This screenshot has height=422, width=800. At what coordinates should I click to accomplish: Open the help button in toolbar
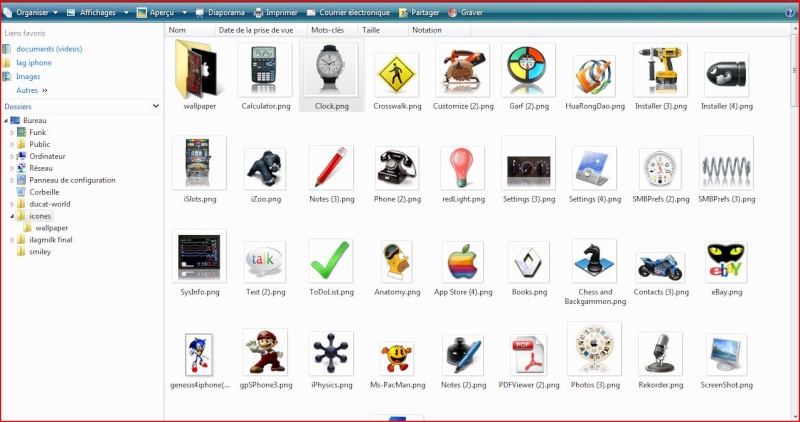(x=789, y=13)
